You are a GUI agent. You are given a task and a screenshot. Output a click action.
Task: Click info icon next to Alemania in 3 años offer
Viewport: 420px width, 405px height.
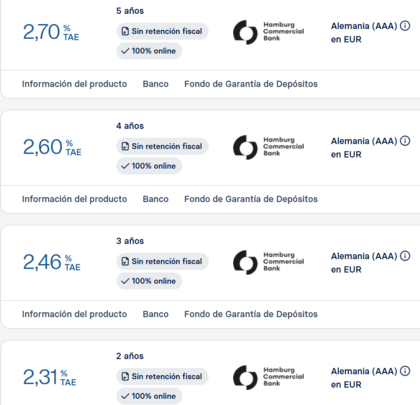click(x=405, y=256)
